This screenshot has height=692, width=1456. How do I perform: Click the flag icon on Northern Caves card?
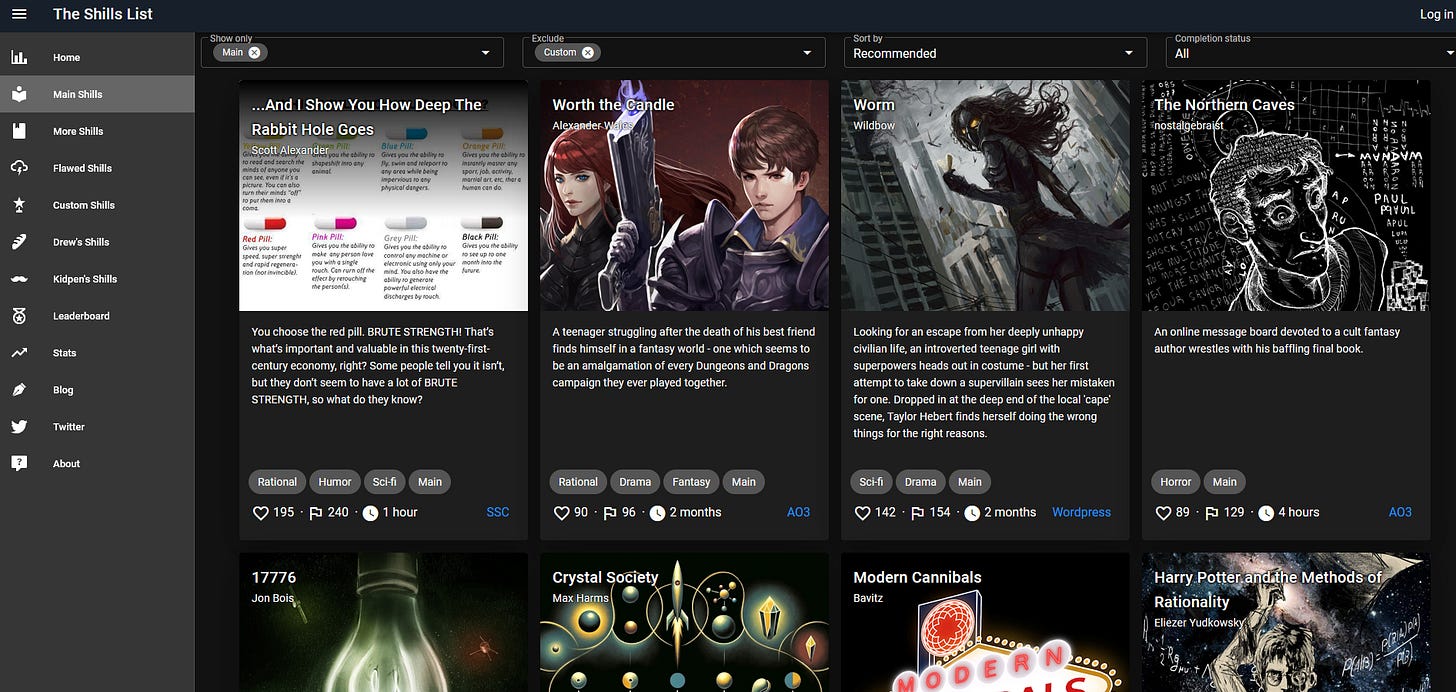click(x=1211, y=513)
